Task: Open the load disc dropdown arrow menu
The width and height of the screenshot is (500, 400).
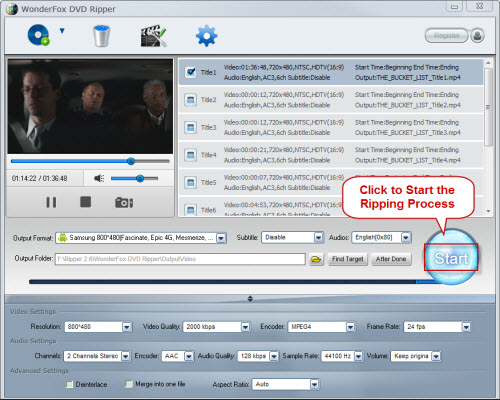Action: [62, 31]
